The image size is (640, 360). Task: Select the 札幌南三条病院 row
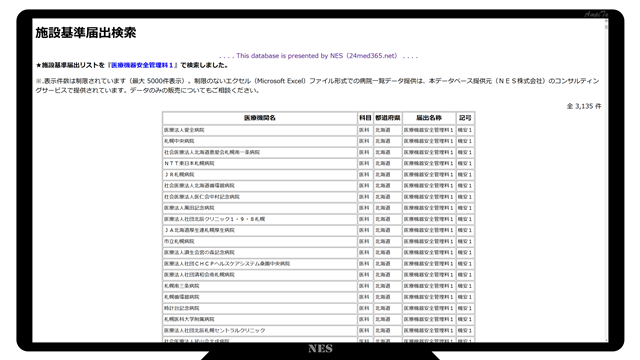[318, 286]
